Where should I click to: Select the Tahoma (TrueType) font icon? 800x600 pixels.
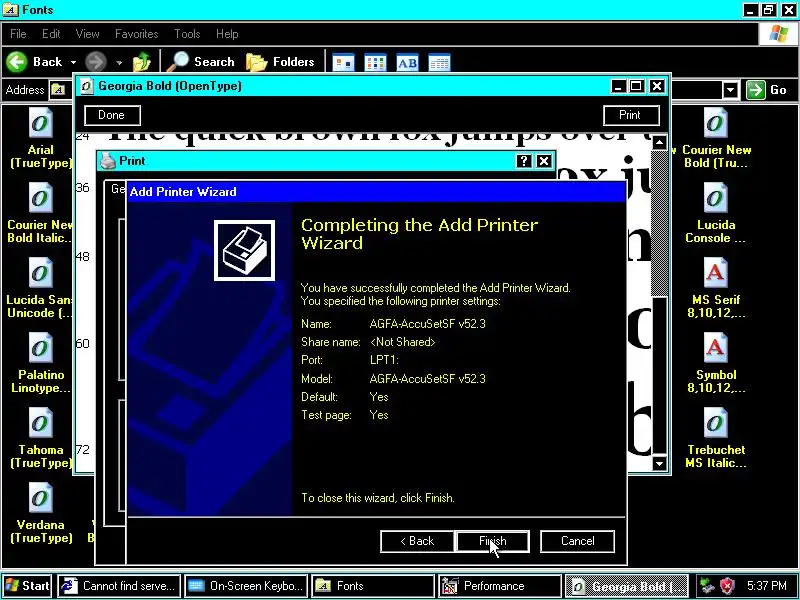tap(40, 422)
